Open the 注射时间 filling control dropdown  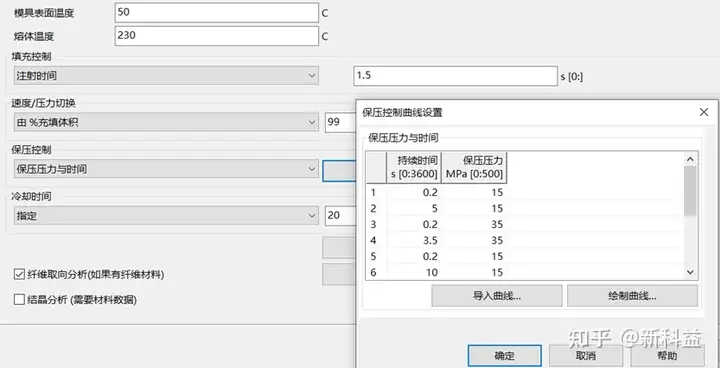tap(166, 76)
